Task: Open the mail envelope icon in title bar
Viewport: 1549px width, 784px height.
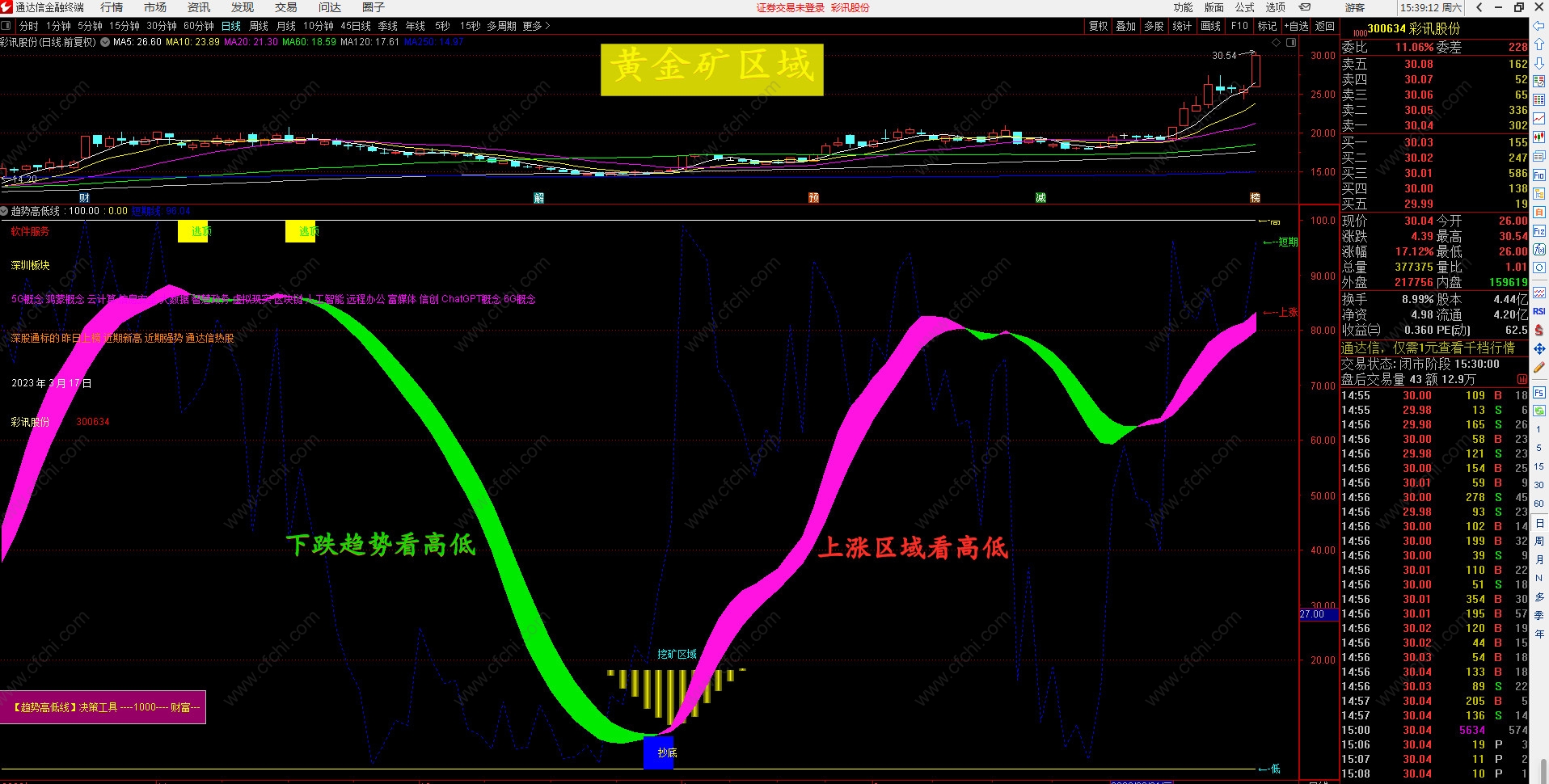Action: 1305,7
